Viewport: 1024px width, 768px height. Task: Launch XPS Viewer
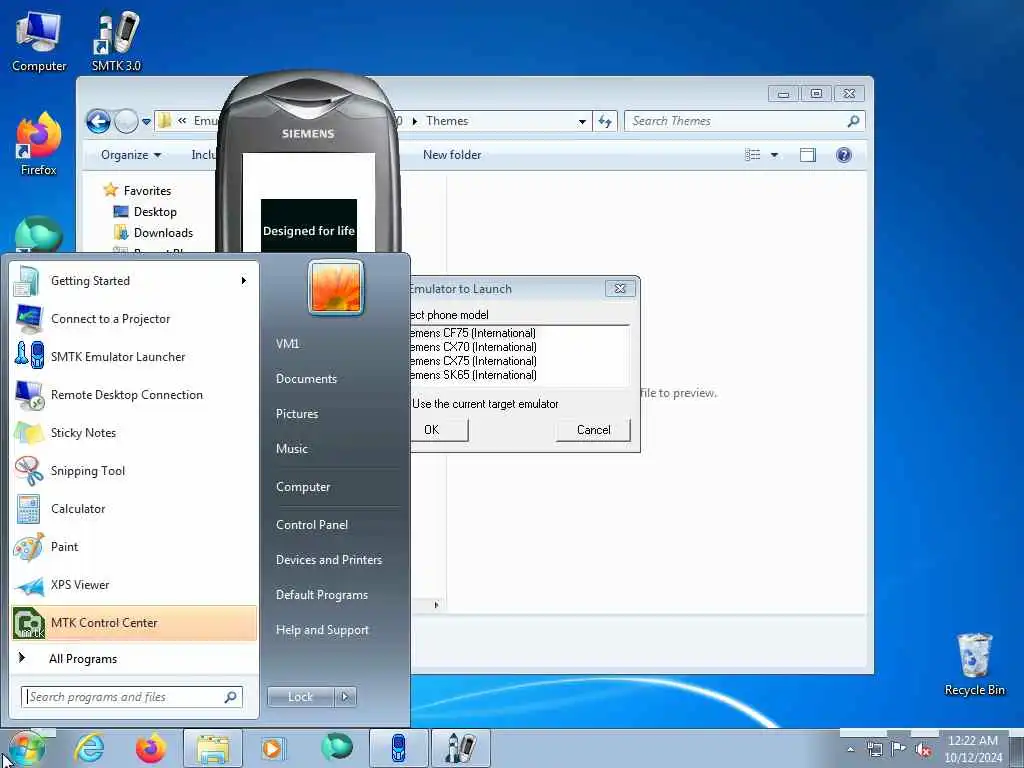[134, 584]
